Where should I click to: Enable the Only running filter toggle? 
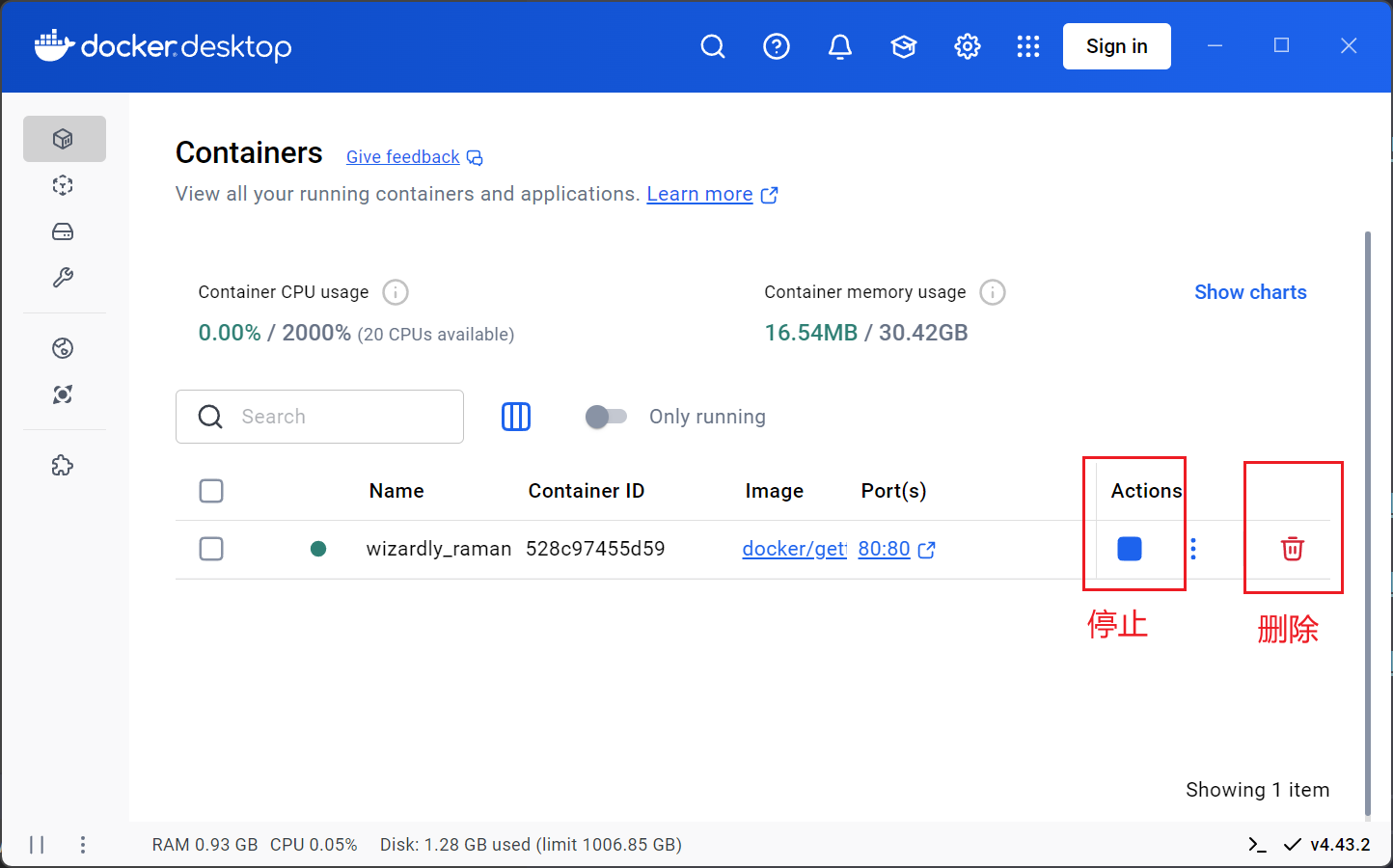pyautogui.click(x=607, y=416)
